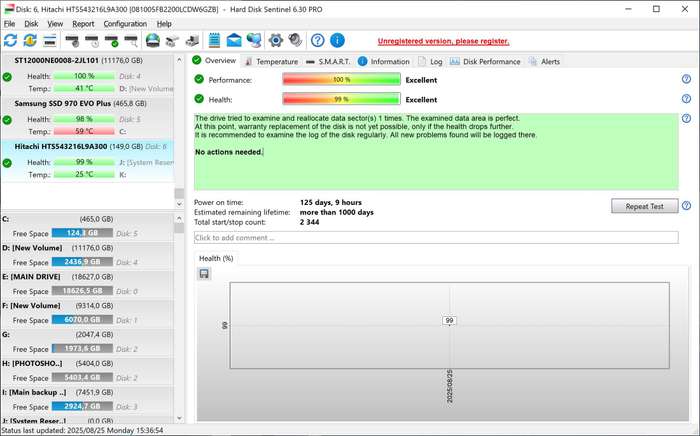This screenshot has height=436, width=700.
Task: Open settings with the blue gear icon
Action: click(275, 40)
